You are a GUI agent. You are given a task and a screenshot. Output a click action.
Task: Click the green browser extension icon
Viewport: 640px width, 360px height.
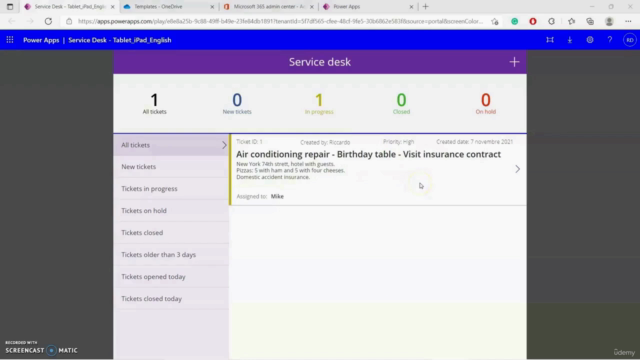tap(514, 21)
